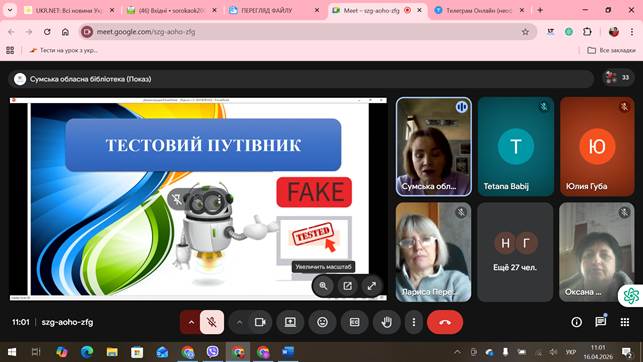643x362 pixels.
Task: Switch to the ПЕРЕГЛЯД ФАЙЛУ tab
Action: click(274, 11)
